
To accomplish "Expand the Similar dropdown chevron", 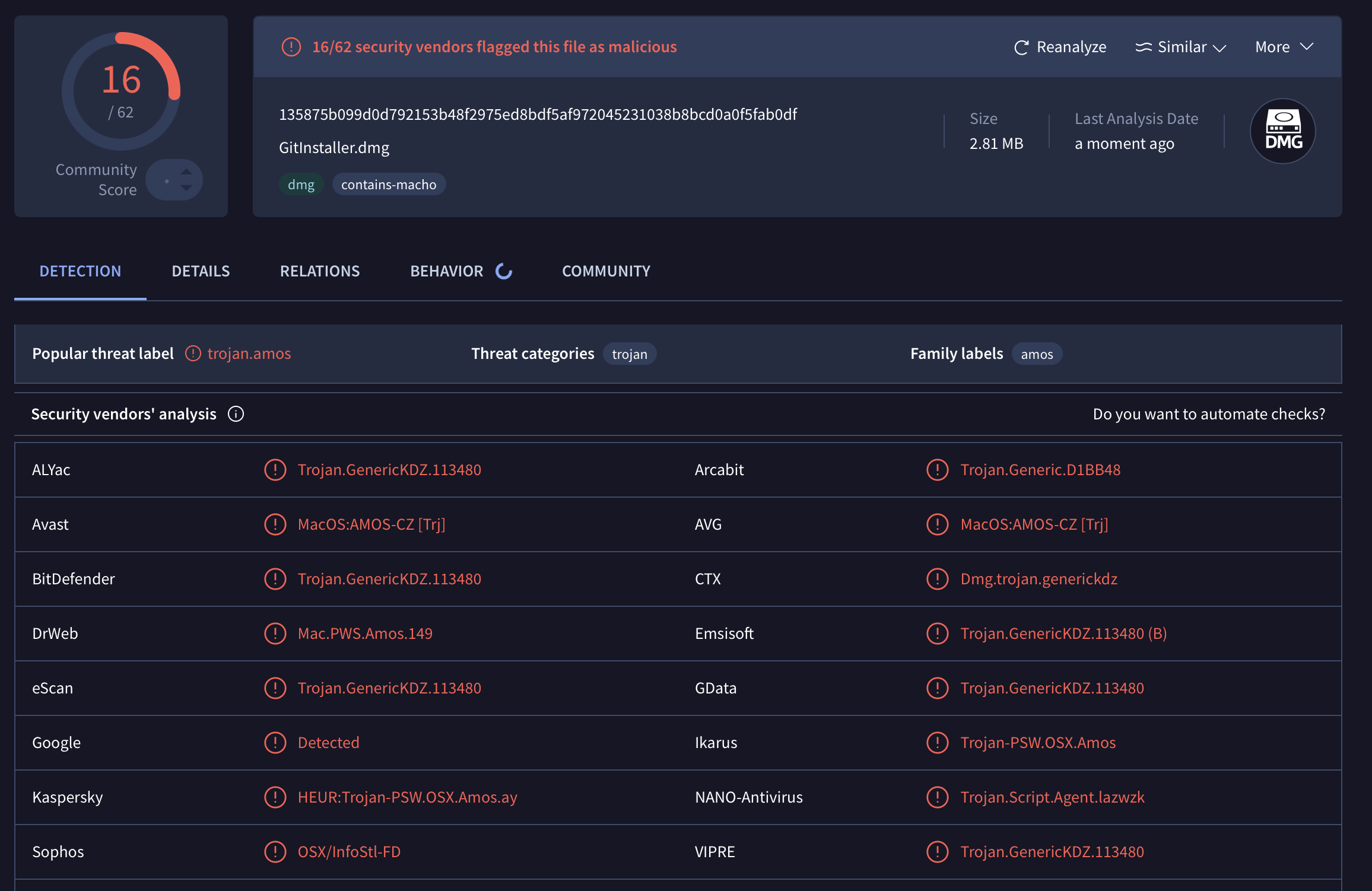I will click(x=1219, y=48).
